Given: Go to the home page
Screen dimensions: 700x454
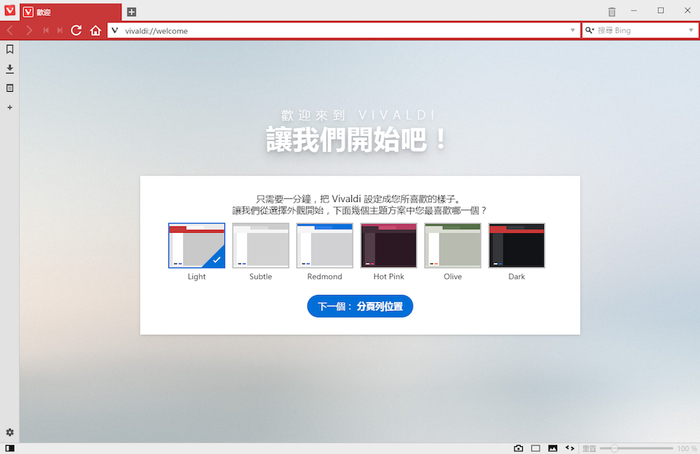Looking at the screenshot, I should click(x=96, y=30).
